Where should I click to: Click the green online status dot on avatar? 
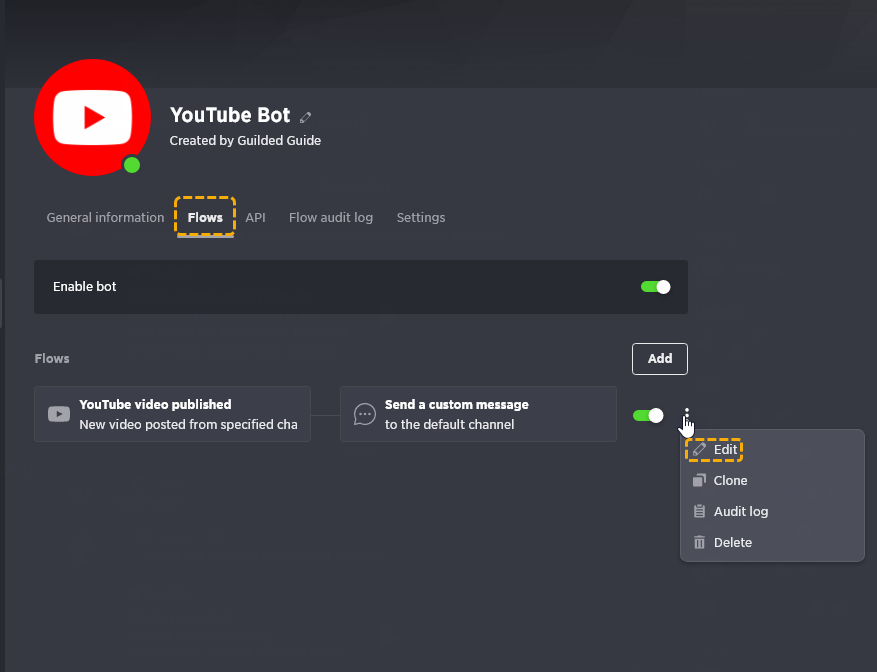tap(132, 165)
